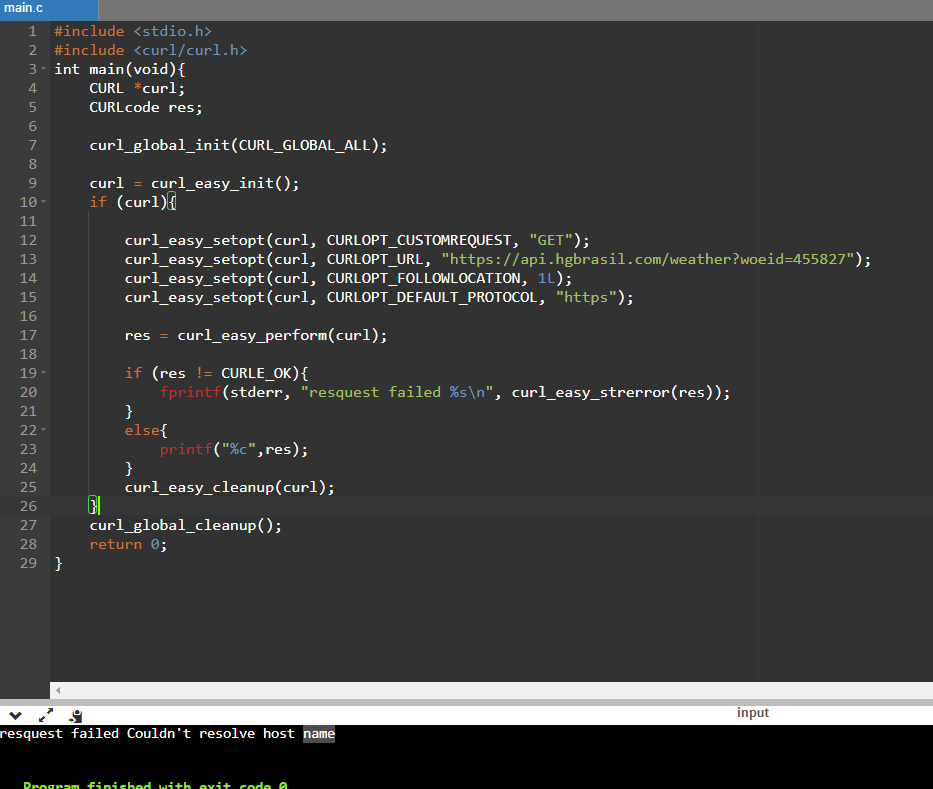Click the CURLOPT_FOLLOWLOCATION option text
This screenshot has height=789, width=933.
423,278
